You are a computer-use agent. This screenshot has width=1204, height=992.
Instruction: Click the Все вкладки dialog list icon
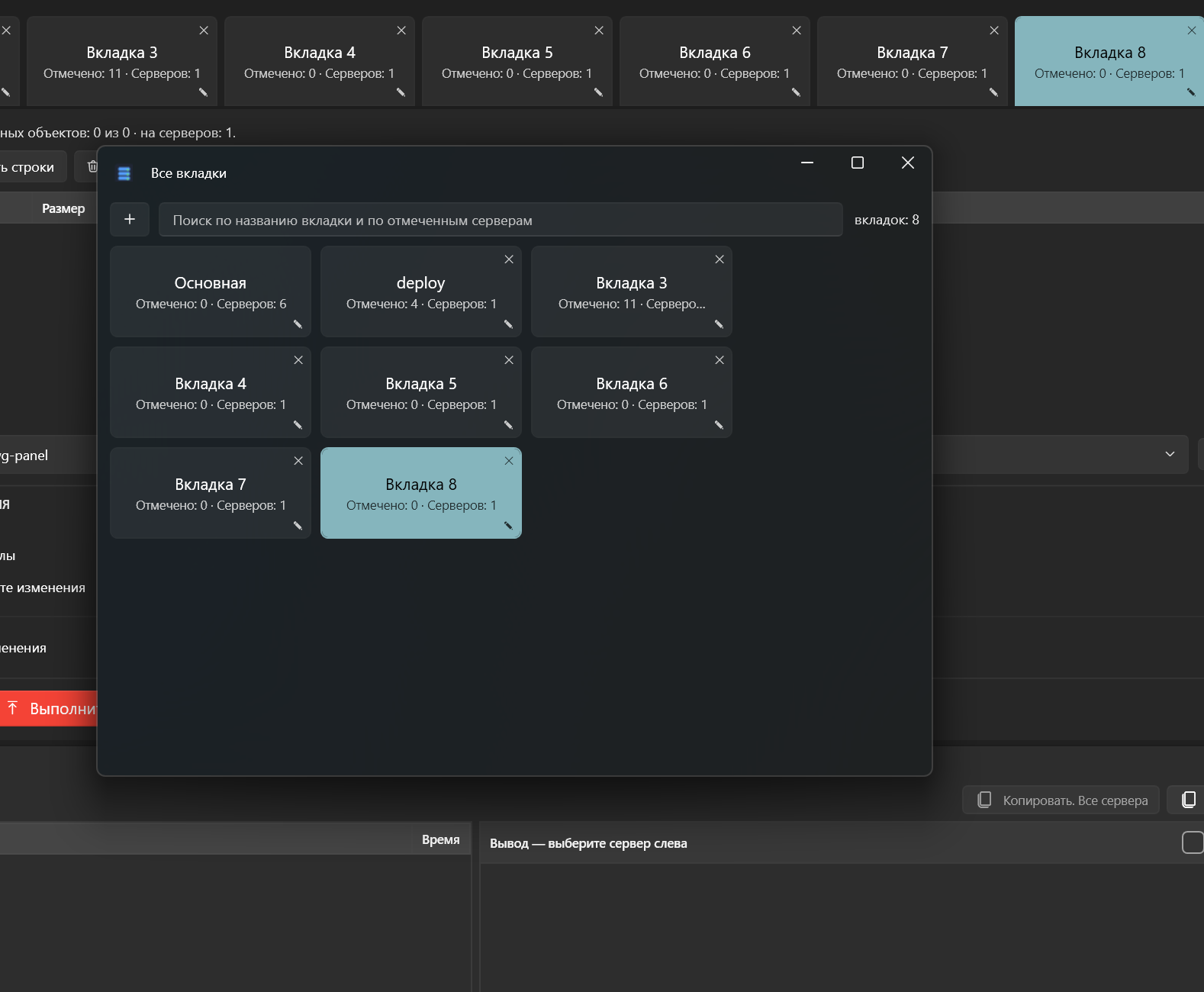(x=124, y=173)
